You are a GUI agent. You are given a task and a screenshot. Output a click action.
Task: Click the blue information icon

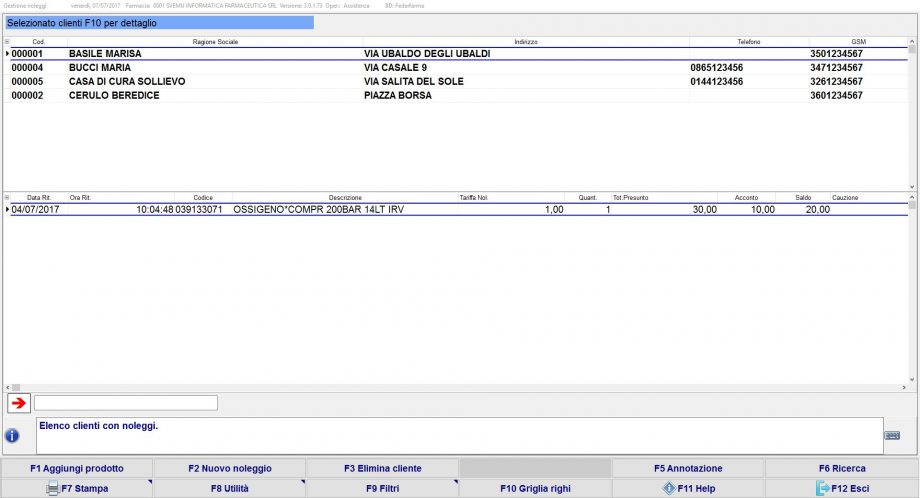[12, 436]
